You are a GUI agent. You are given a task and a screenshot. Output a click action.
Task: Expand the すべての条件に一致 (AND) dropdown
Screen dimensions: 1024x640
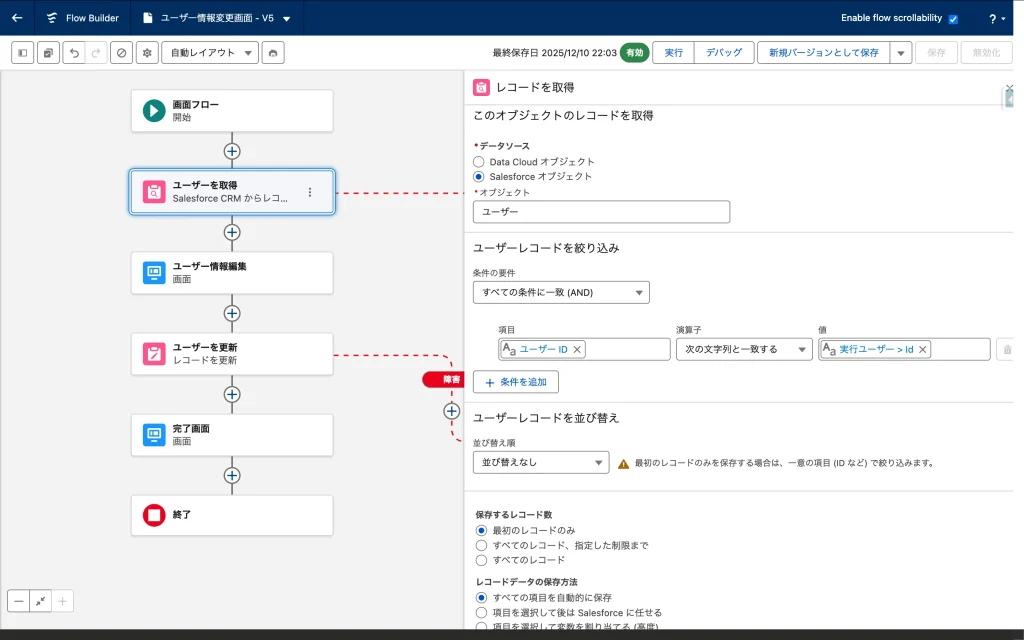point(561,292)
